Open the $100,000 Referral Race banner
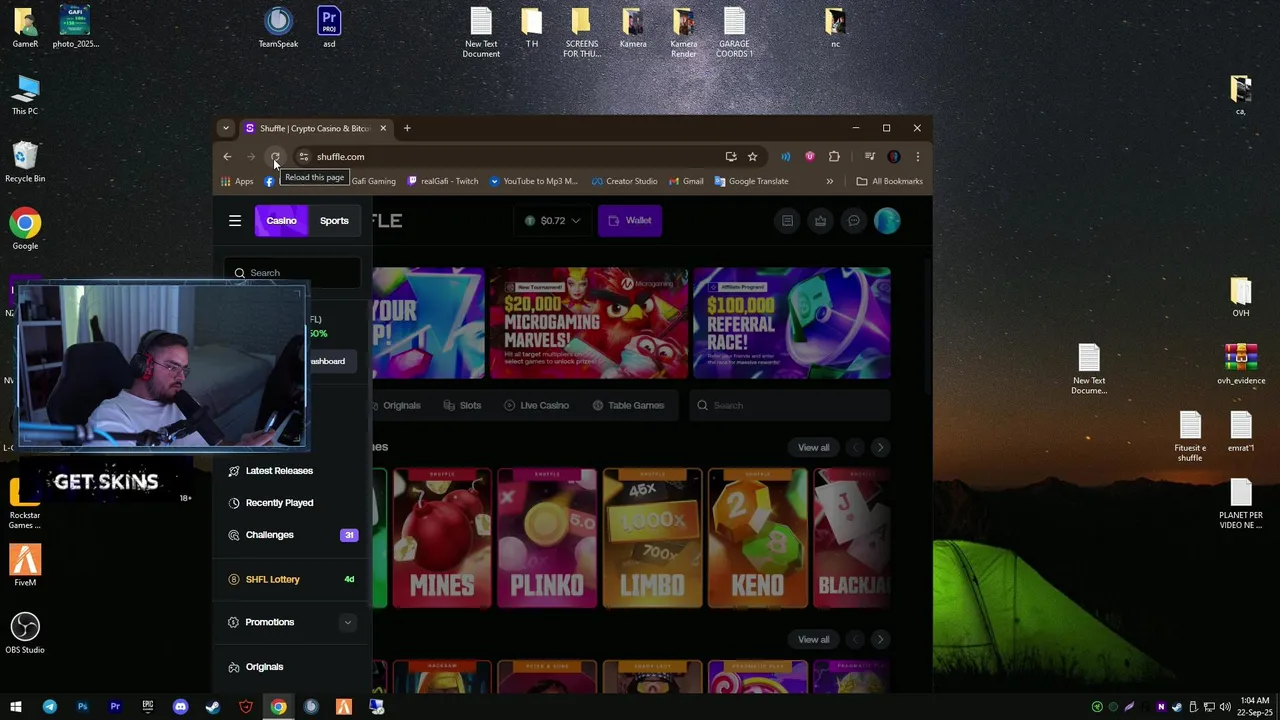1280x720 pixels. coord(791,324)
